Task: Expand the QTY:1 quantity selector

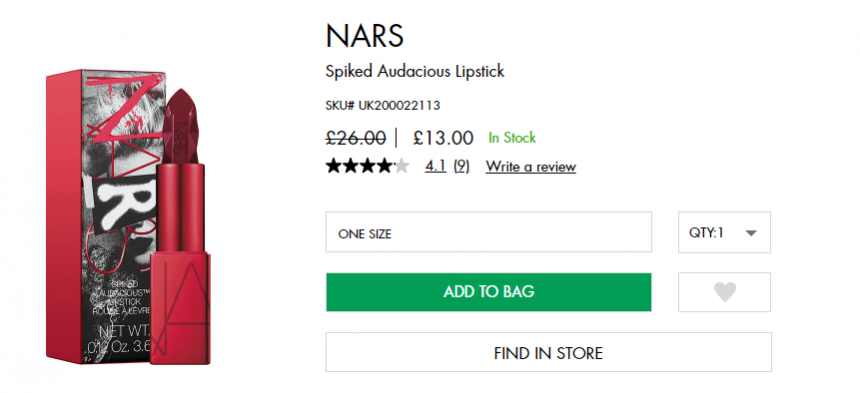Action: [724, 232]
